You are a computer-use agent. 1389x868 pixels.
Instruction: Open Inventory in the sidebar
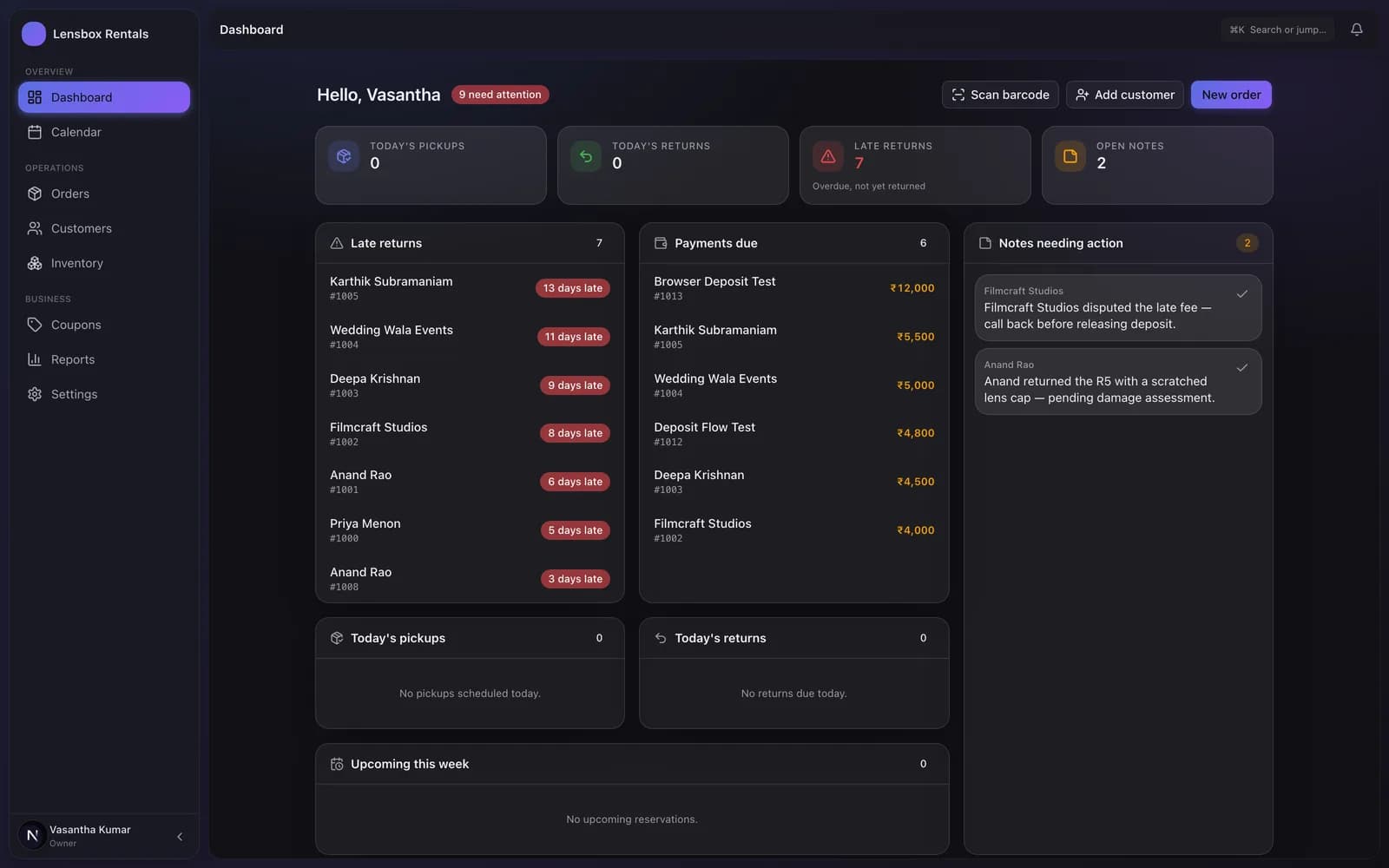pyautogui.click(x=104, y=263)
